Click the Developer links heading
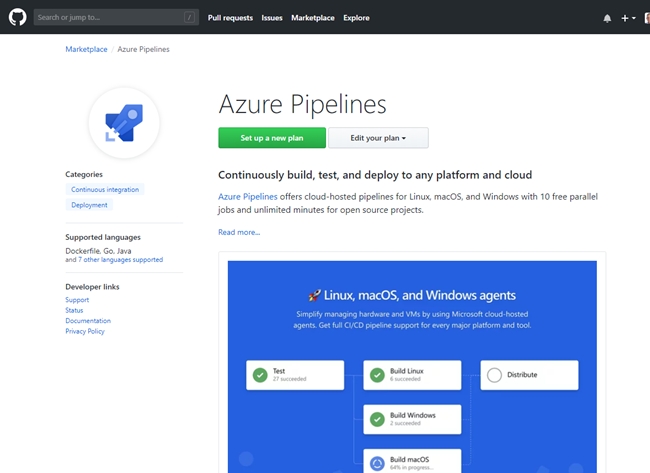650x473 pixels. [92, 287]
